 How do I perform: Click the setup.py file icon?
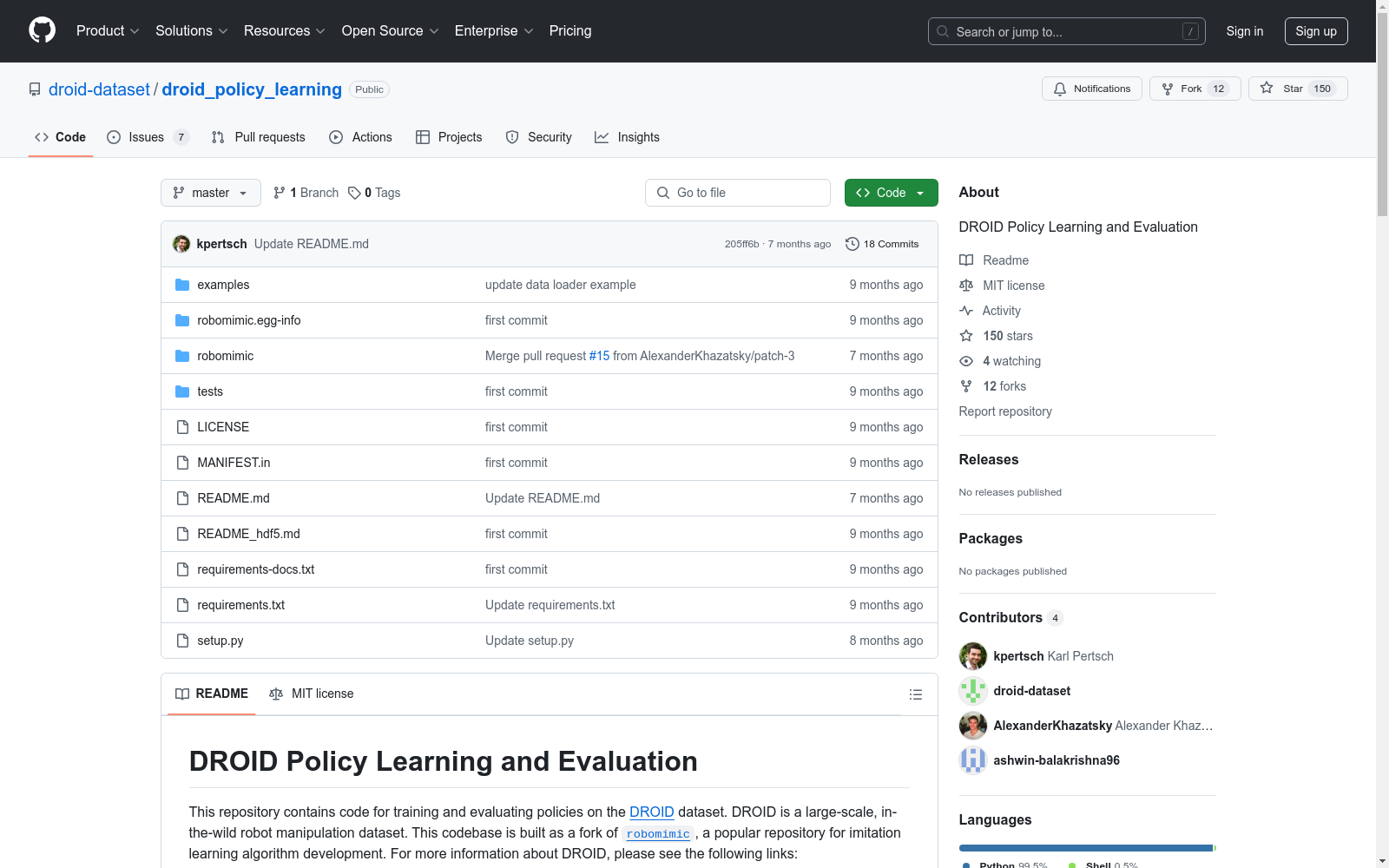click(182, 641)
